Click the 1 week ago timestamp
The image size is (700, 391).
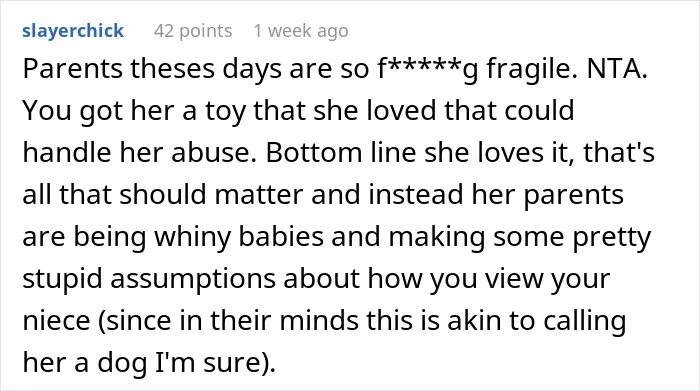click(x=301, y=31)
